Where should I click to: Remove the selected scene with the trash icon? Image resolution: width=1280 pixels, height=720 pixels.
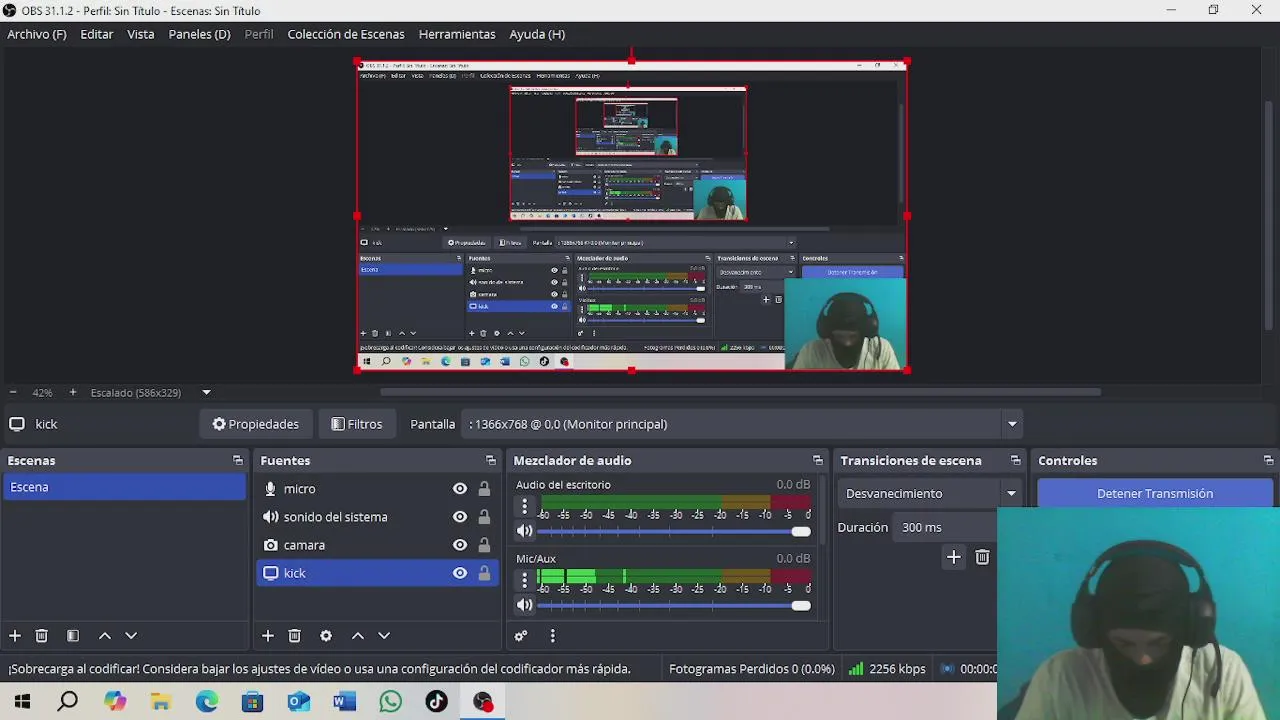tap(41, 636)
